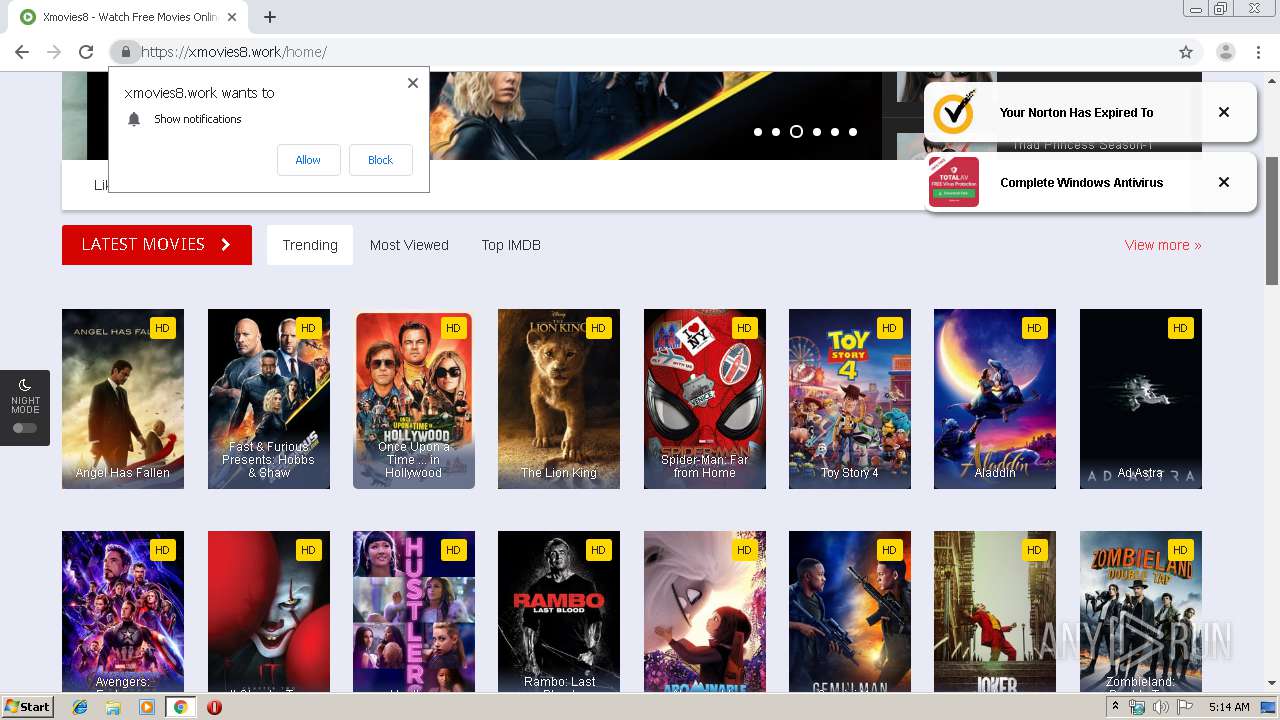Click the HD badge on Aladdin
This screenshot has width=1280, height=720.
1034,328
